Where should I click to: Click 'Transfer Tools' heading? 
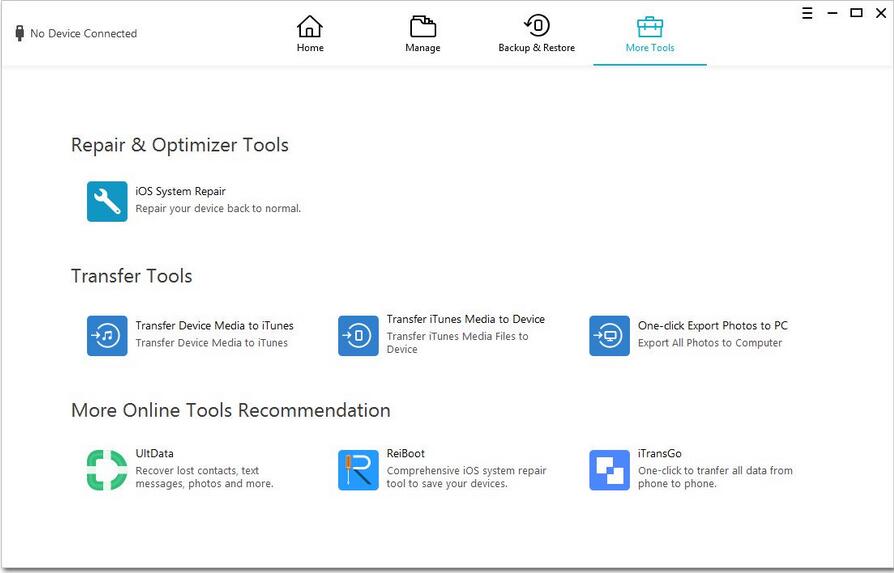coord(132,276)
